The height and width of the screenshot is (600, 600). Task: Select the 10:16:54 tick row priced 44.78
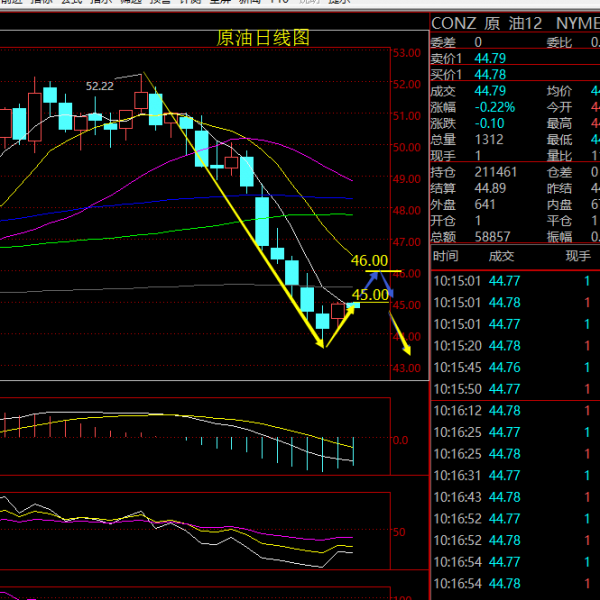point(515,584)
